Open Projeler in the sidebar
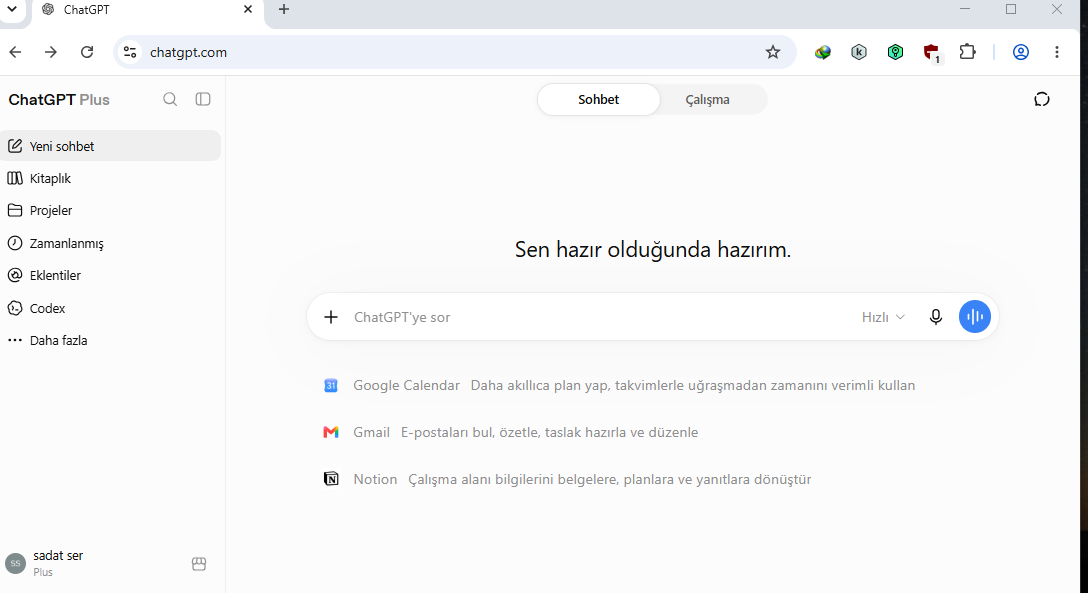 110,210
